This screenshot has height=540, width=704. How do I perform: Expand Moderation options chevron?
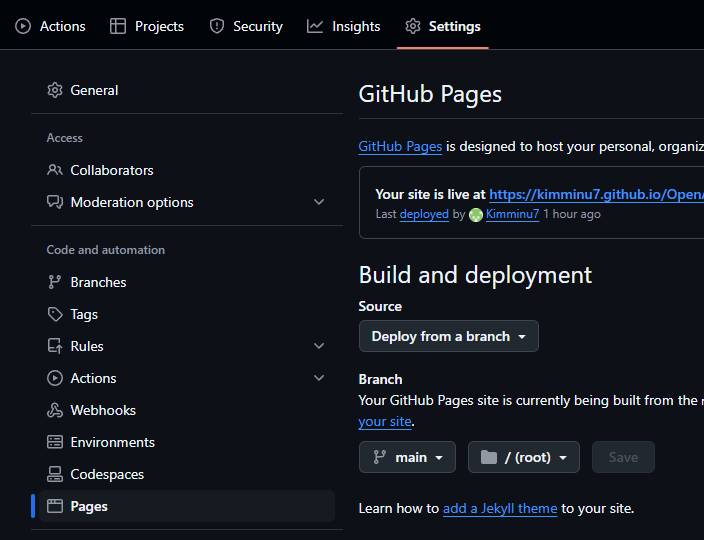[x=319, y=202]
